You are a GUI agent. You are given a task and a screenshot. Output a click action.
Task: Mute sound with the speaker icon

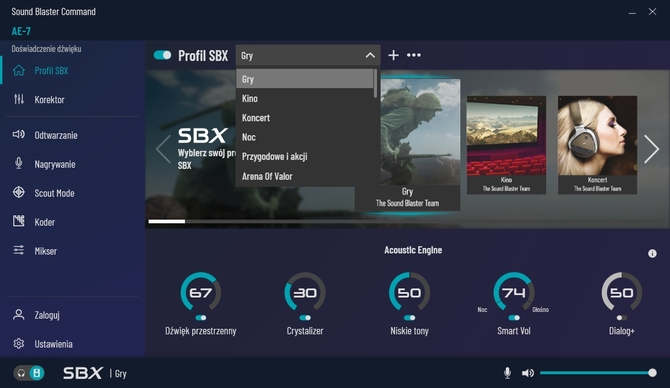click(528, 373)
